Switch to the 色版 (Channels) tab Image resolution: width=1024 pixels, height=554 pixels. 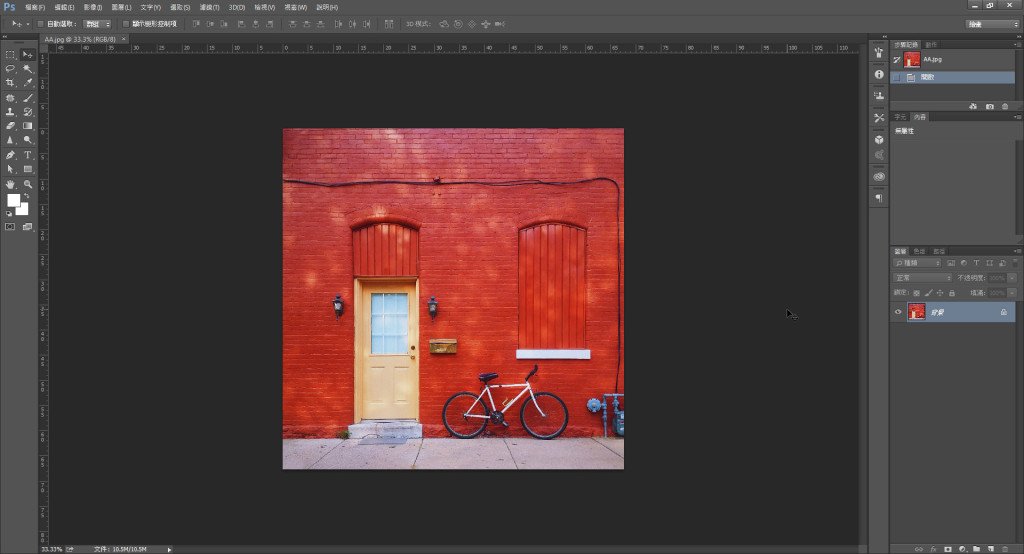point(919,251)
